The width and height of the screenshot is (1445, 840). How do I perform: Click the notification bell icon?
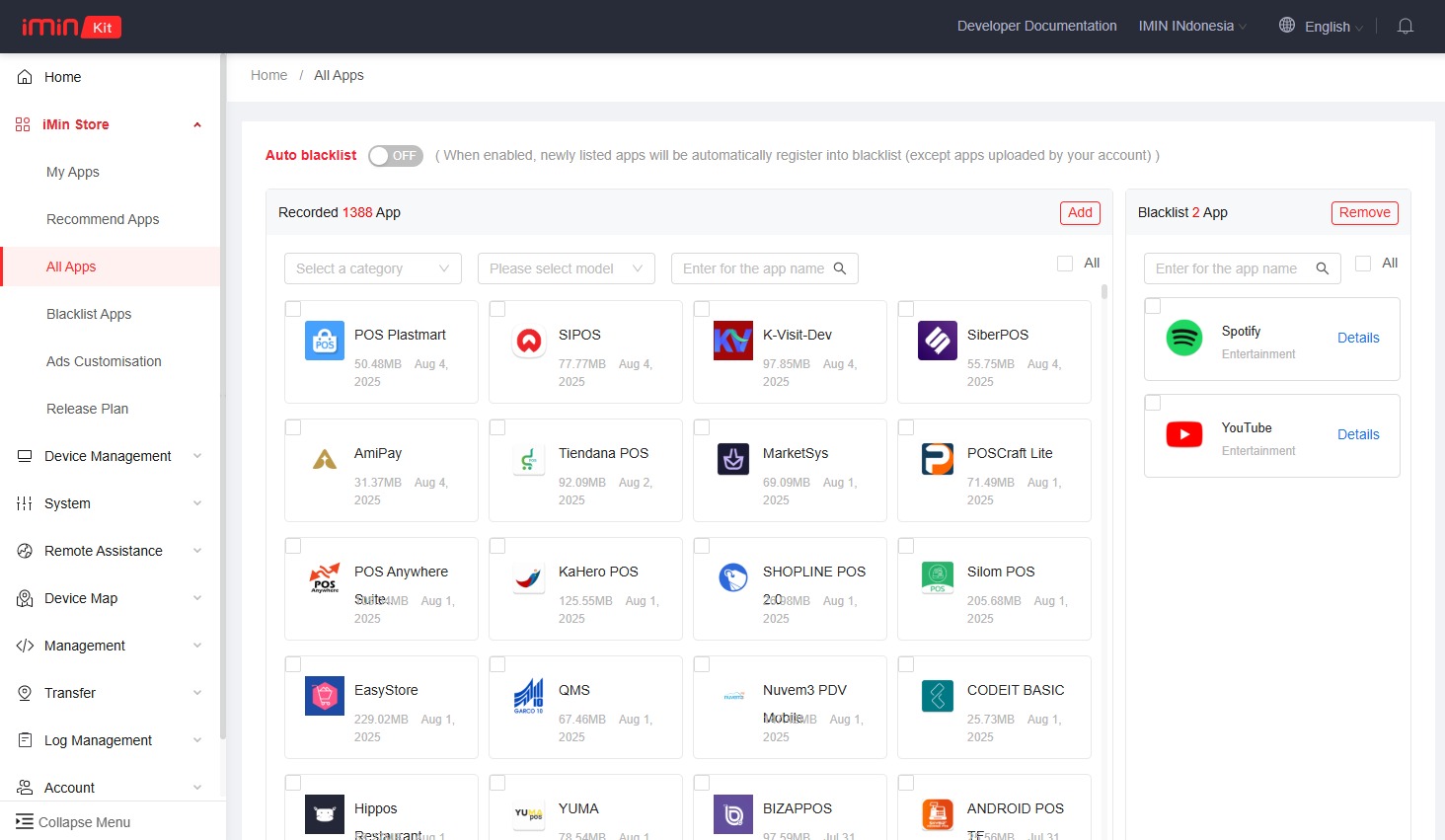click(x=1406, y=27)
